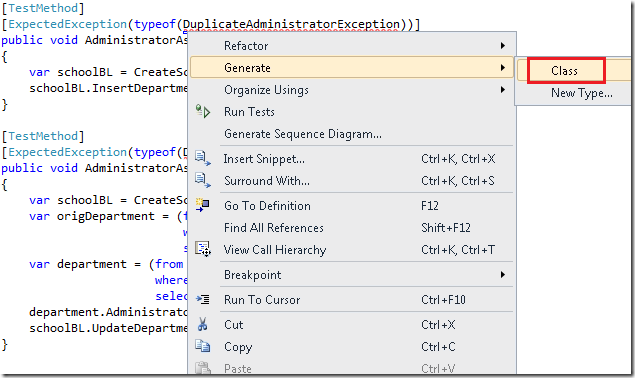
Task: Select Go To Definition
Action: click(x=352, y=205)
